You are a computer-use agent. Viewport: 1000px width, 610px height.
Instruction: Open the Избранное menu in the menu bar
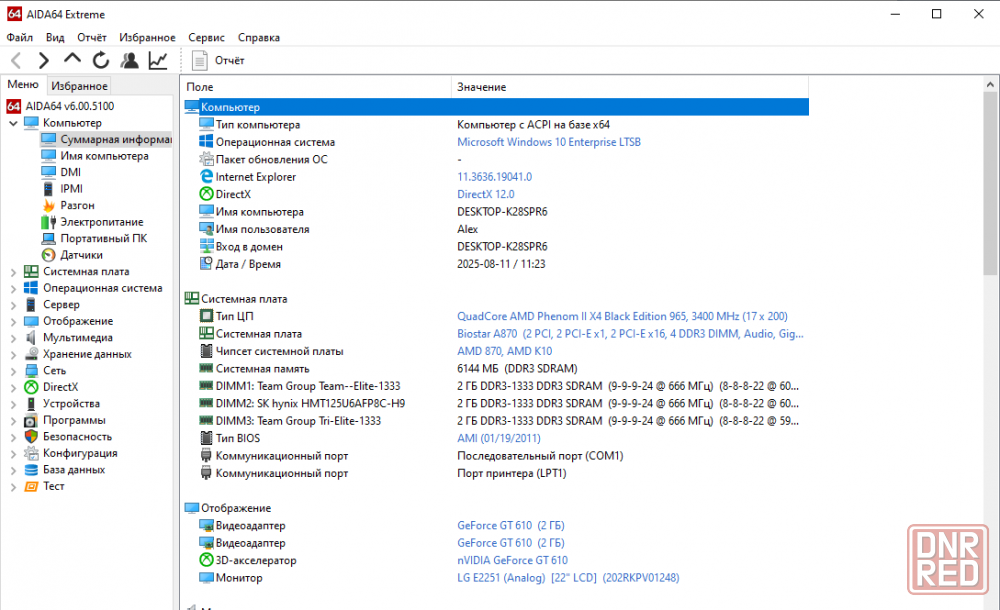point(147,38)
